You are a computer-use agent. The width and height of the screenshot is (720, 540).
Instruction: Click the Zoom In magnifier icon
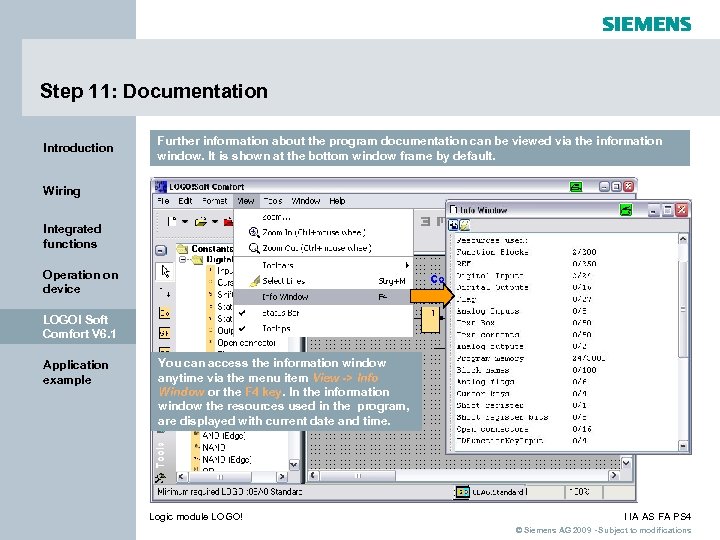pyautogui.click(x=254, y=232)
